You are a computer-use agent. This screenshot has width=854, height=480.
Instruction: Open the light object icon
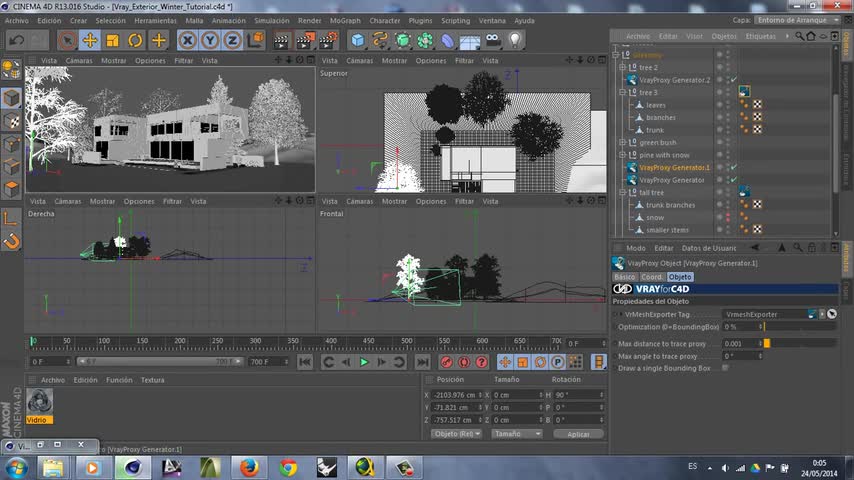coord(515,40)
